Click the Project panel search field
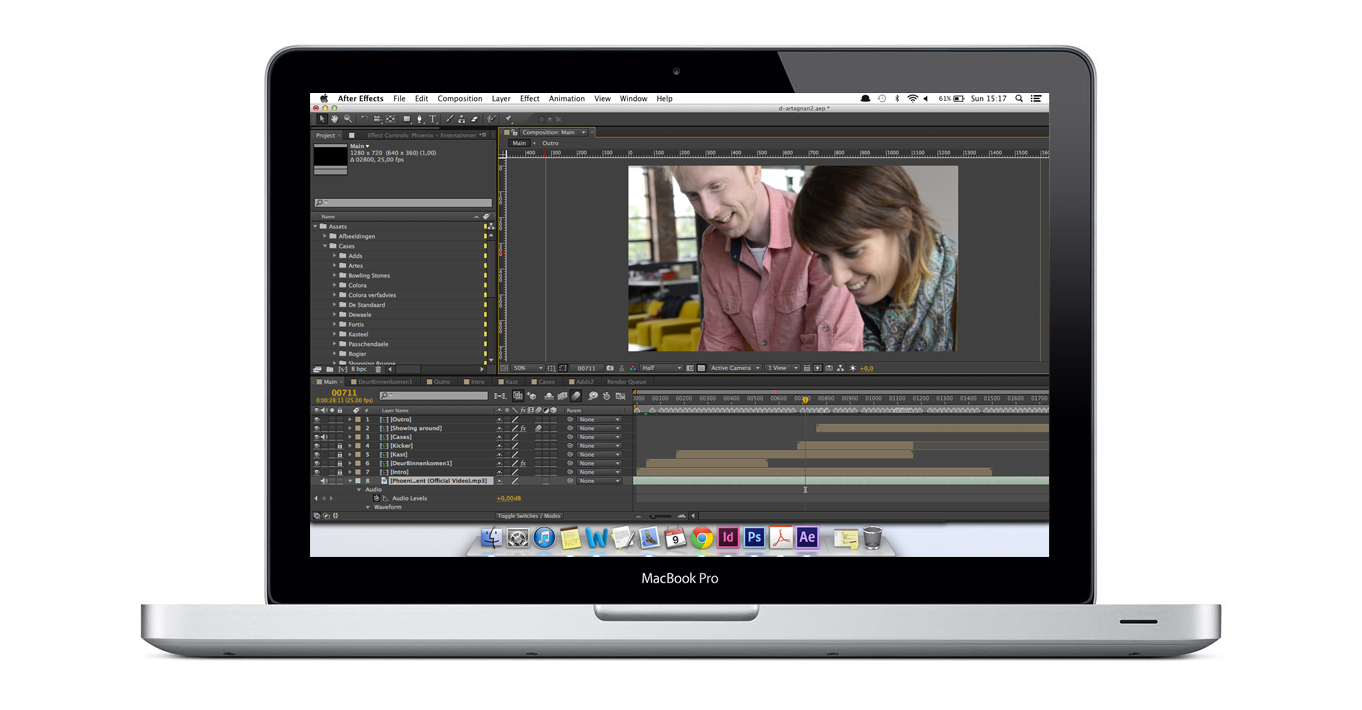This screenshot has height=710, width=1362. click(403, 203)
